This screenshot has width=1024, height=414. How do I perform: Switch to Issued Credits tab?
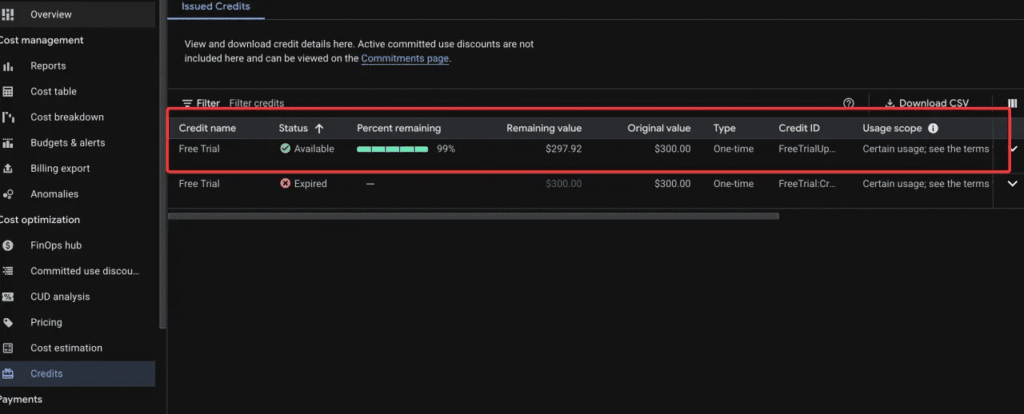(215, 7)
